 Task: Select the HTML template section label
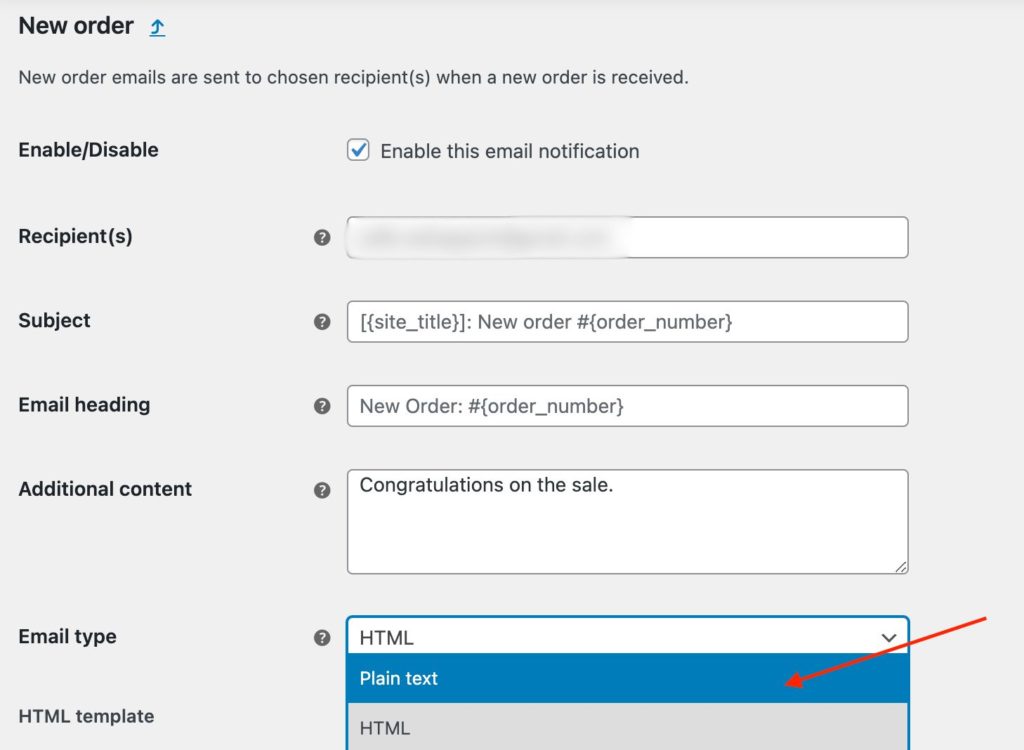pos(85,717)
